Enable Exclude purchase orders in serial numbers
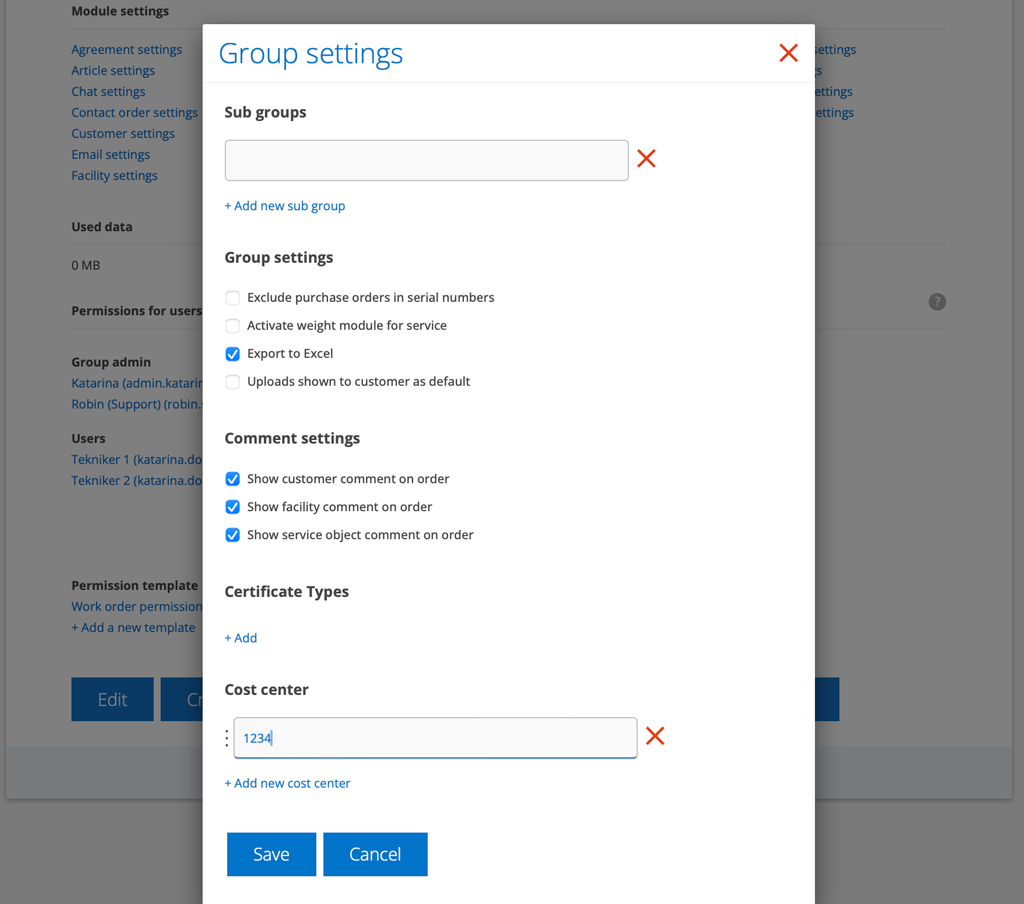This screenshot has height=904, width=1024. (x=233, y=298)
